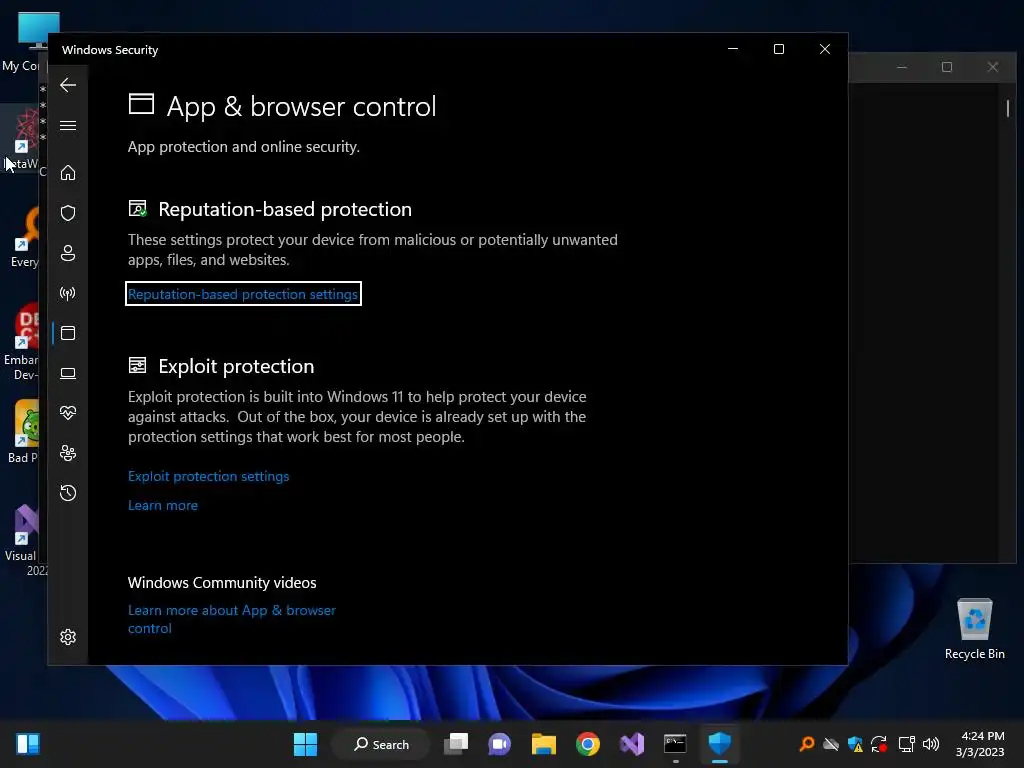Viewport: 1024px width, 768px height.
Task: Select the Recycle Bin desktop icon
Action: tap(974, 629)
